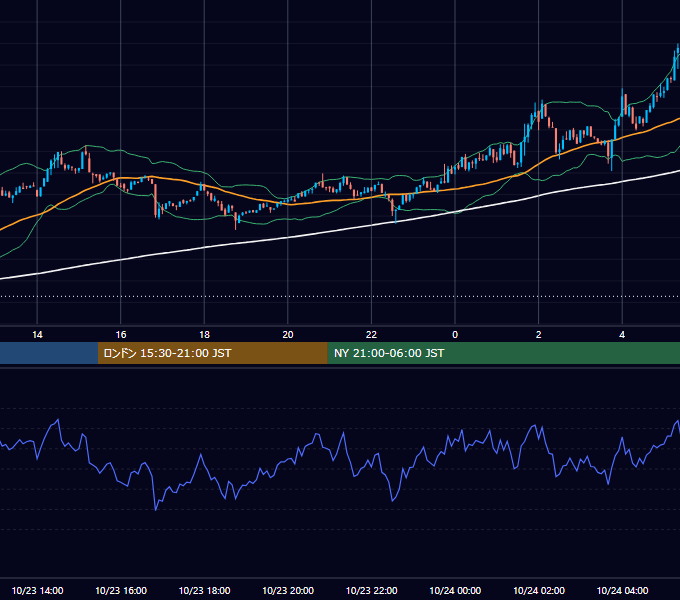Image resolution: width=680 pixels, height=600 pixels.
Task: Click the '16' hour label on price chart axis
Action: 121,335
